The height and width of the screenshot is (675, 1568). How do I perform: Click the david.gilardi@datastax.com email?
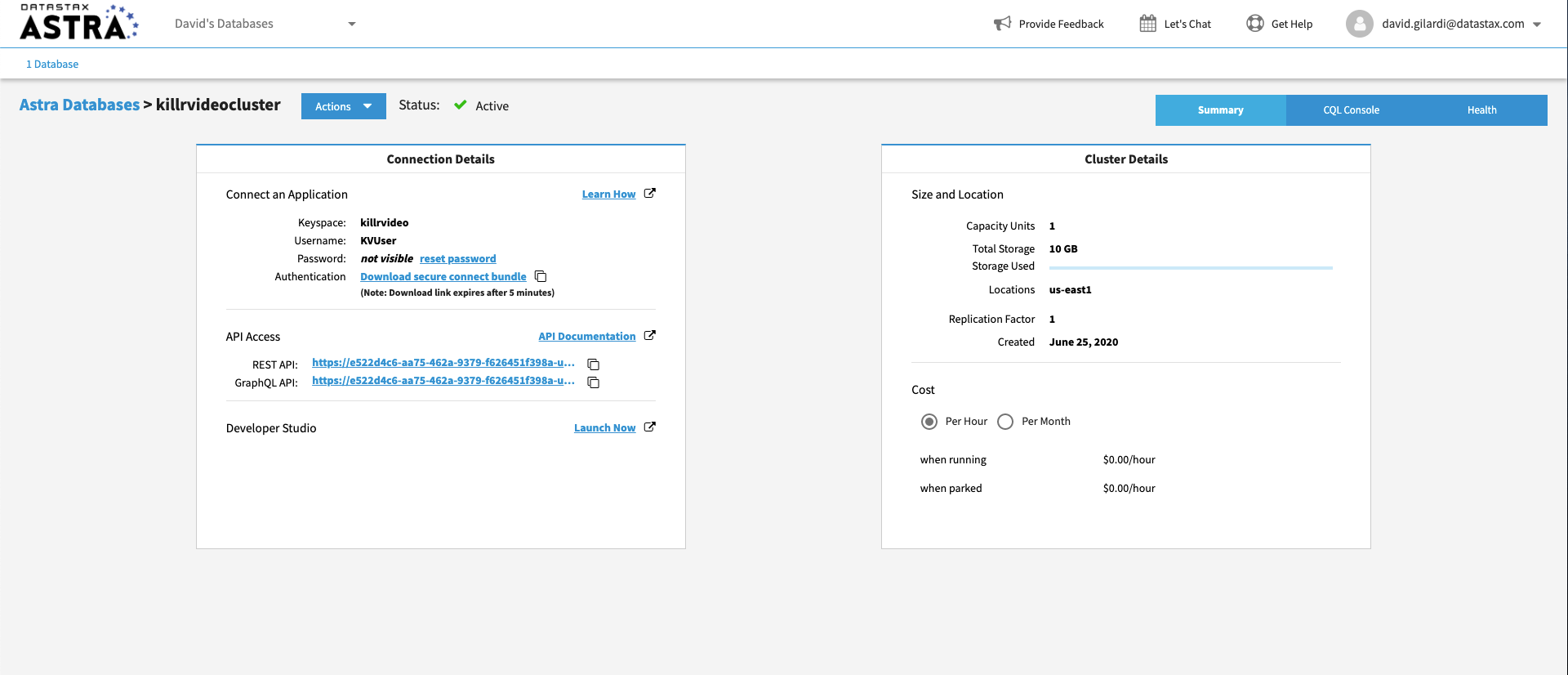coord(1453,24)
